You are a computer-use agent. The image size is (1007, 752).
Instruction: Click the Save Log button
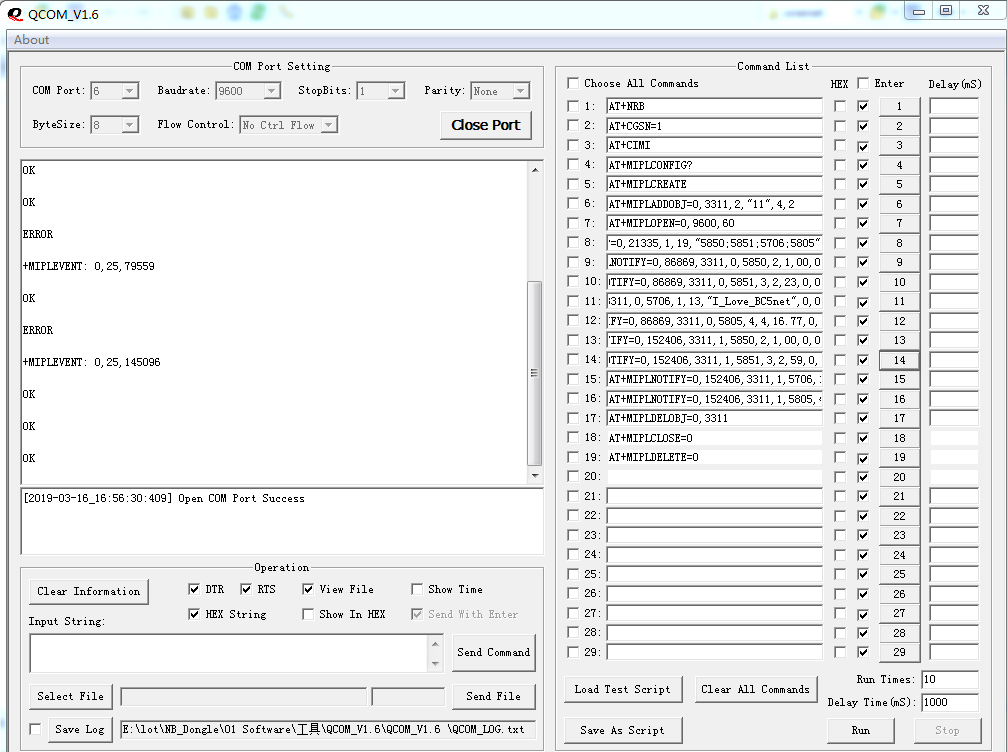pos(80,730)
